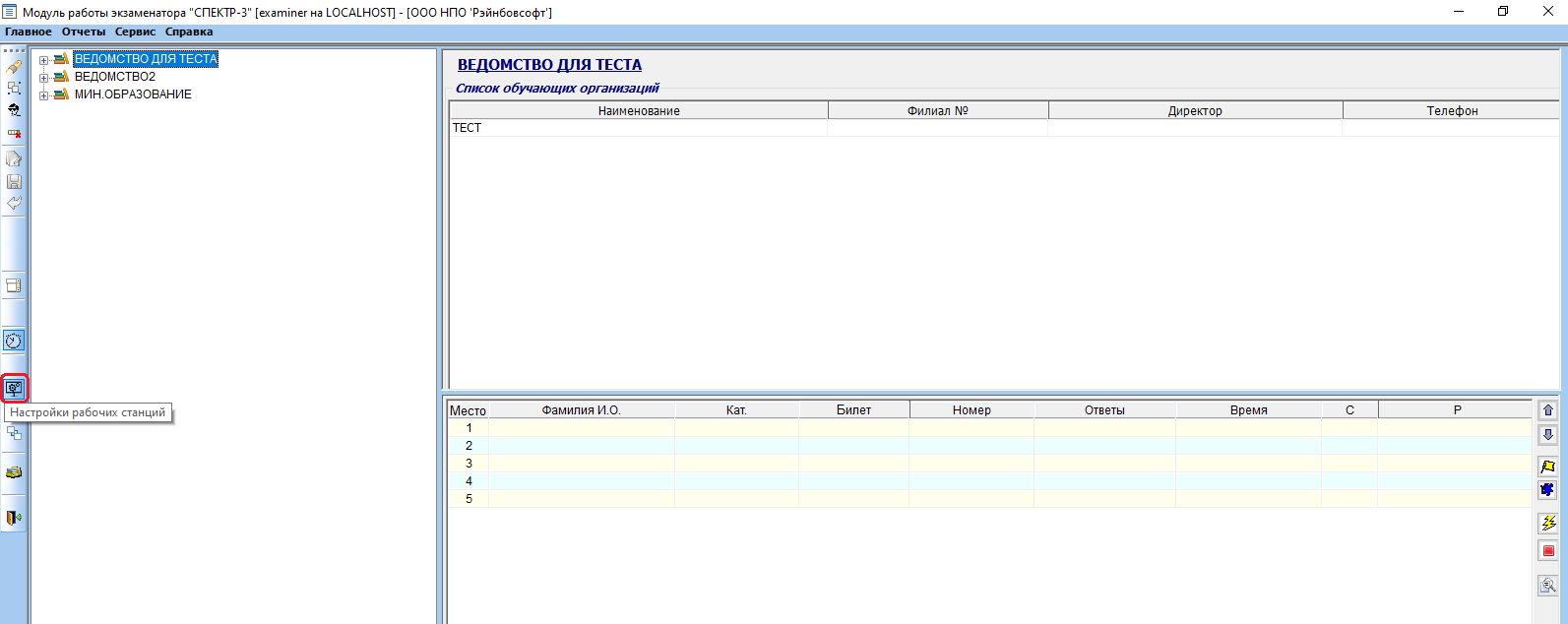The height and width of the screenshot is (624, 1568).
Task: Open the Главное menu
Action: click(x=29, y=32)
